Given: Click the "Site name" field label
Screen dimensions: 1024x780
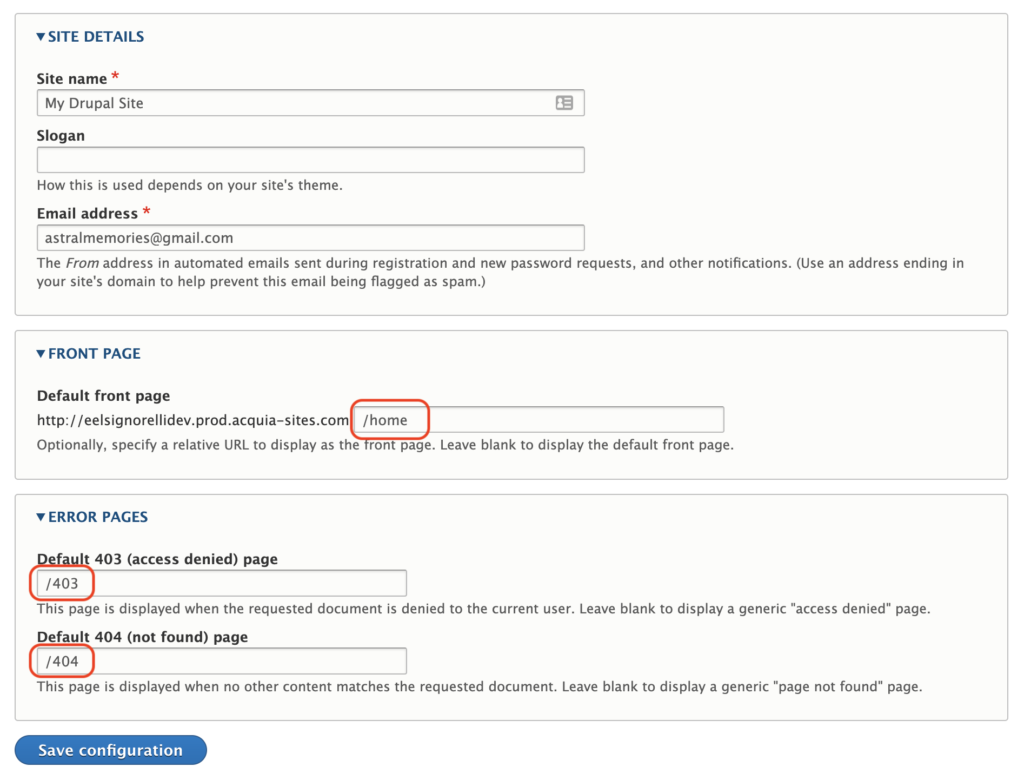Looking at the screenshot, I should pyautogui.click(x=72, y=78).
